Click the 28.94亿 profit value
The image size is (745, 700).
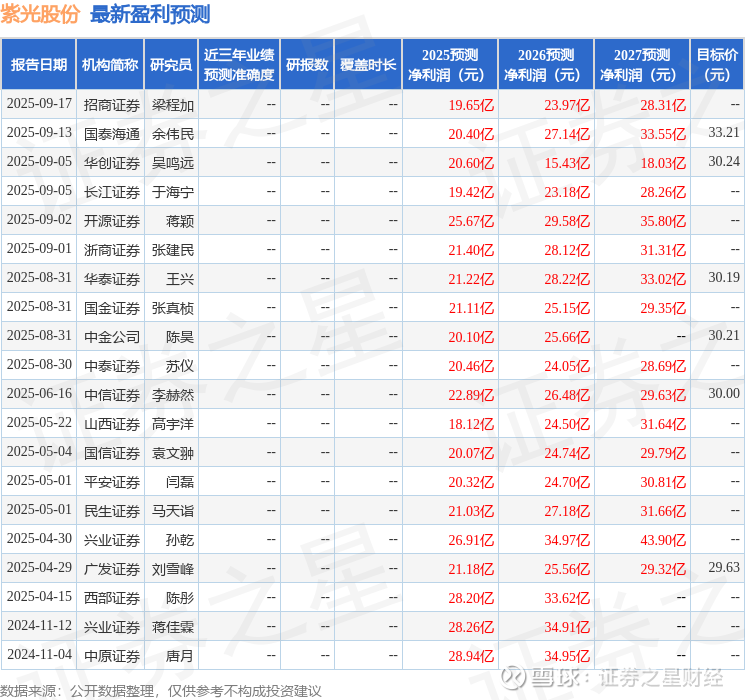471,656
